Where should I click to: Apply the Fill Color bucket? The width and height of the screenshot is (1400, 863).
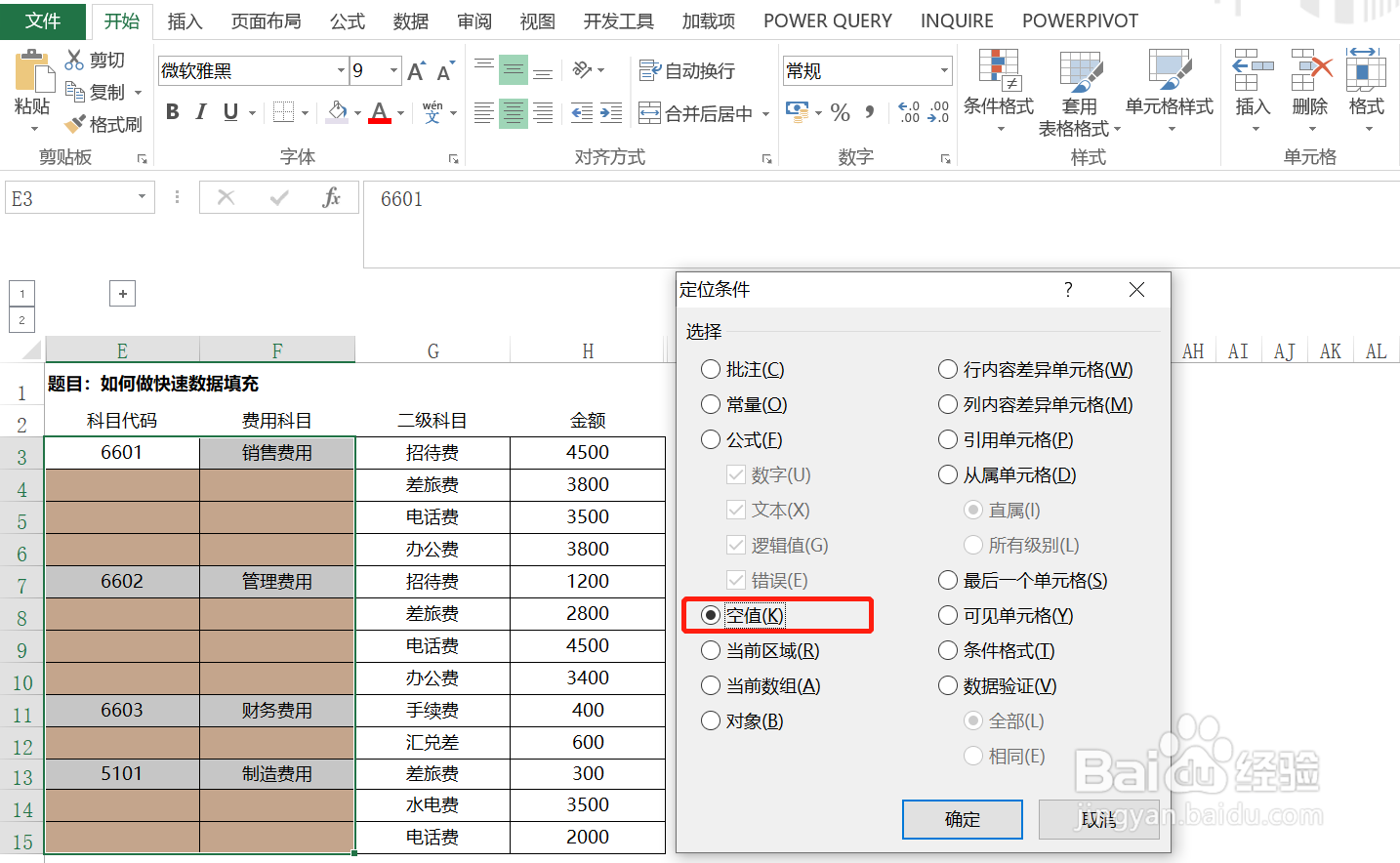point(338,112)
